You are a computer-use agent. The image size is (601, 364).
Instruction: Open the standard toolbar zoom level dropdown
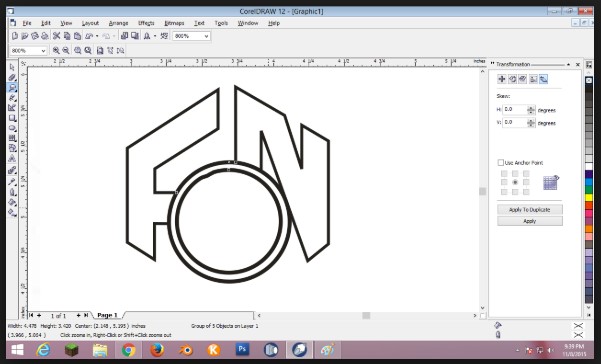coord(206,36)
